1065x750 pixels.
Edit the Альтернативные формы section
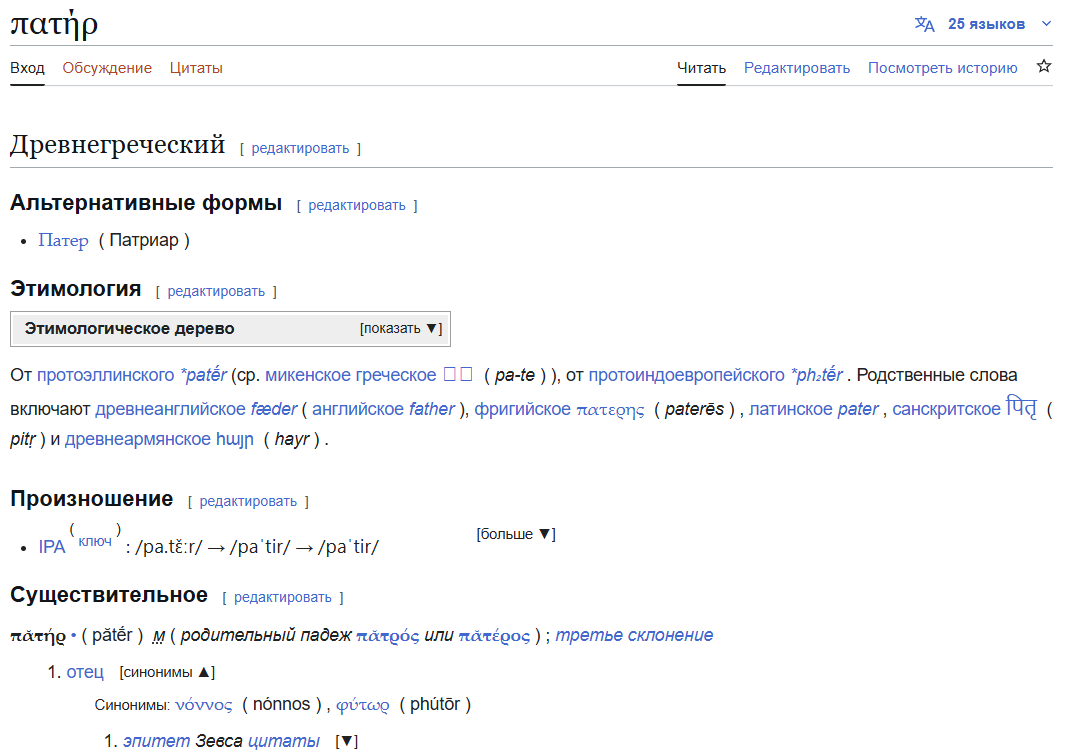point(357,205)
